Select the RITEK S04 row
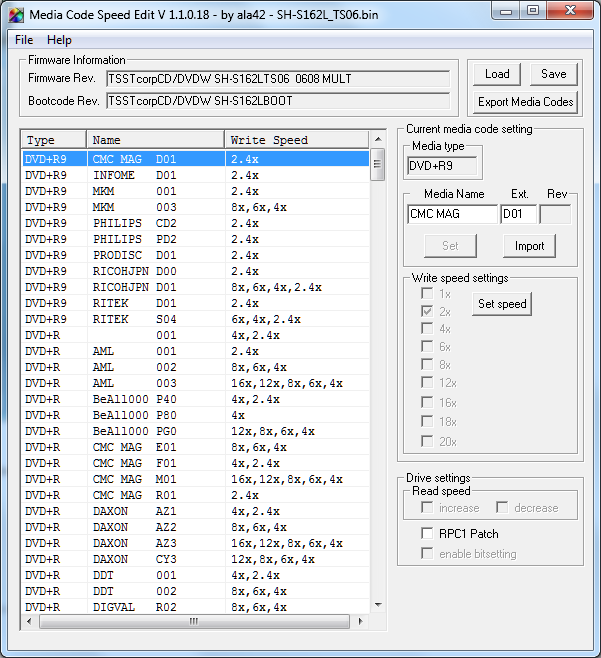Image resolution: width=601 pixels, height=658 pixels. [x=196, y=319]
